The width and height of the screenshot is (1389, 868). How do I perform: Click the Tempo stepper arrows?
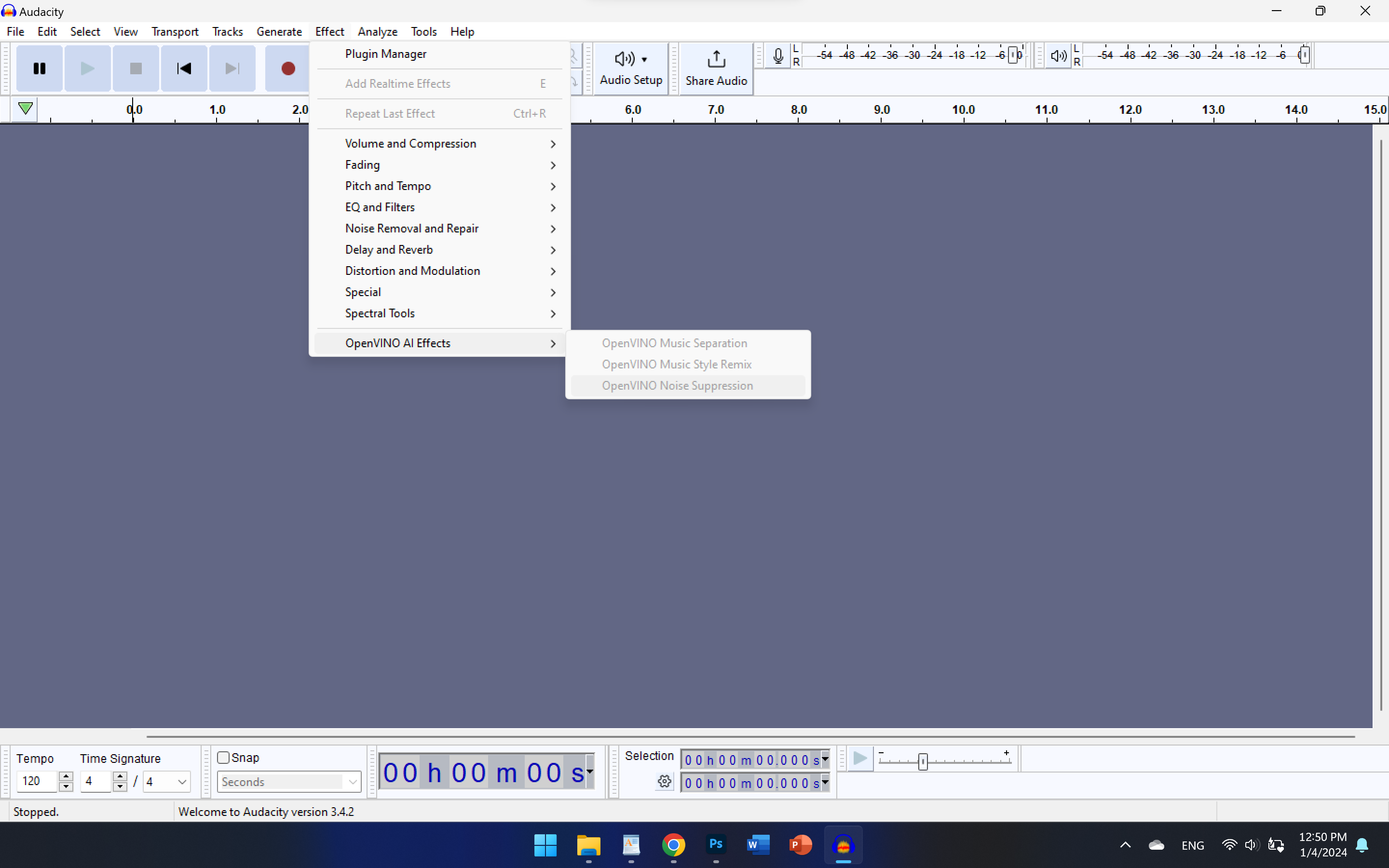coord(66,781)
